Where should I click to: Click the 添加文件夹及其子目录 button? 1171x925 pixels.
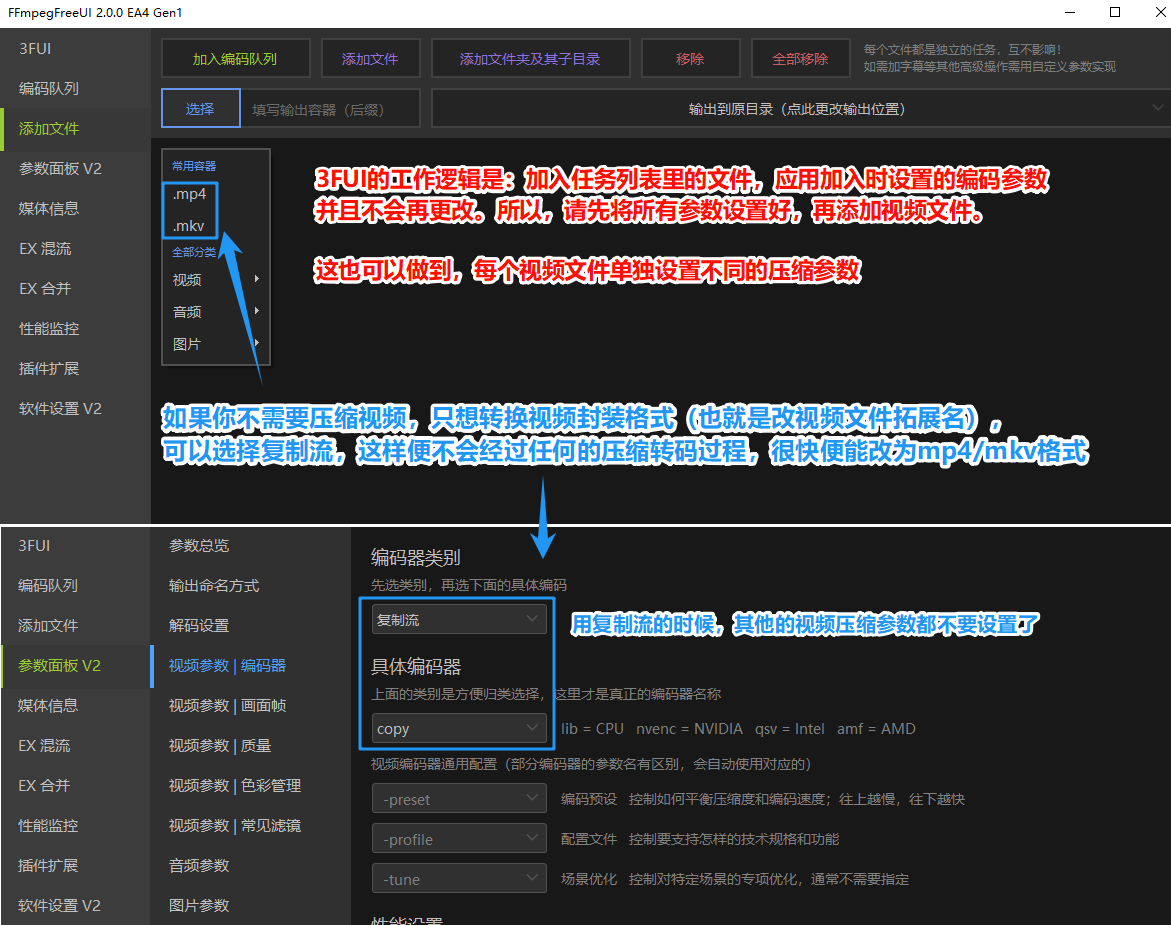point(530,58)
